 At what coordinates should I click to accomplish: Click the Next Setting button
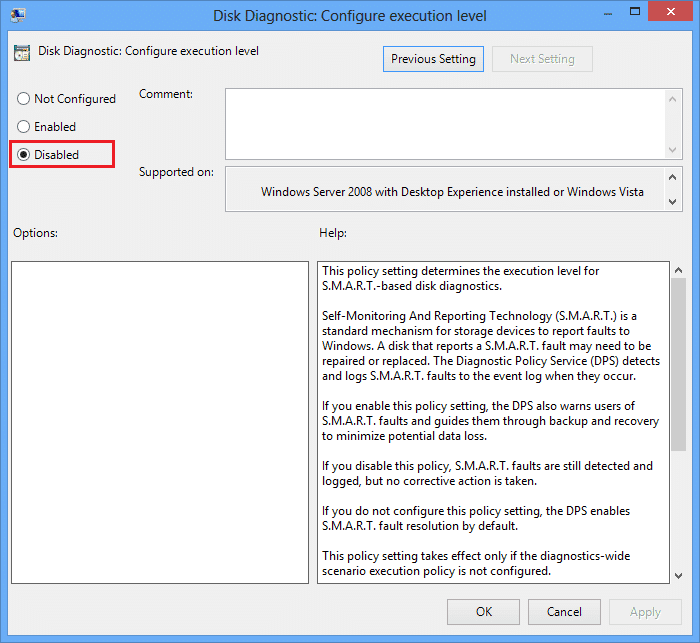pyautogui.click(x=542, y=59)
